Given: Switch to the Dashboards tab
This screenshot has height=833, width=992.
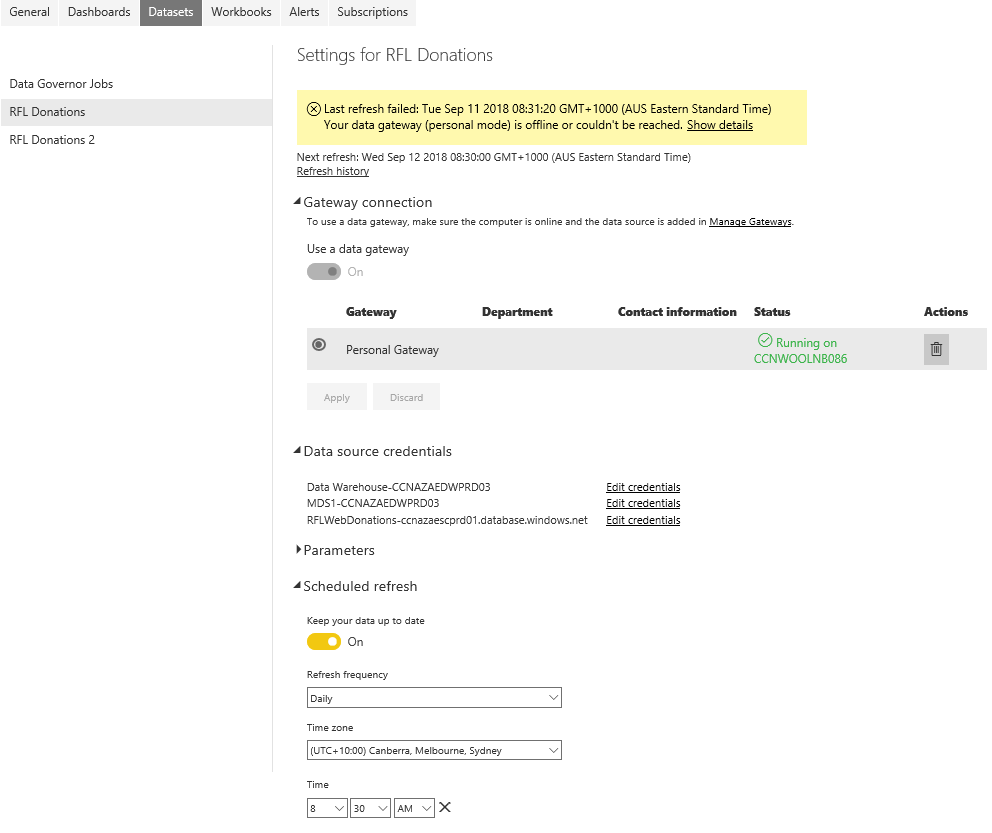Looking at the screenshot, I should coord(99,12).
